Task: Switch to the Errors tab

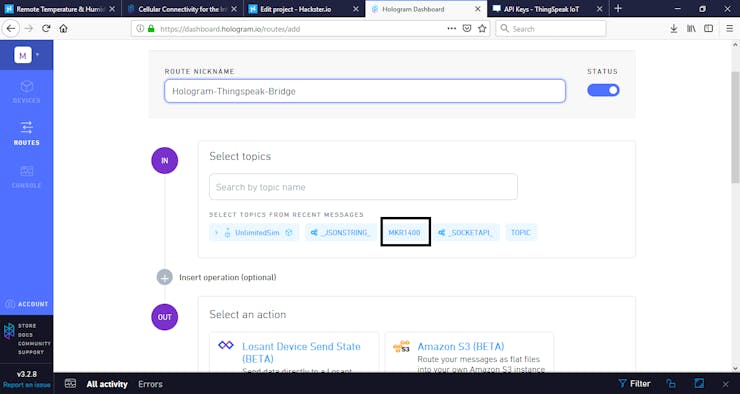Action: point(150,385)
